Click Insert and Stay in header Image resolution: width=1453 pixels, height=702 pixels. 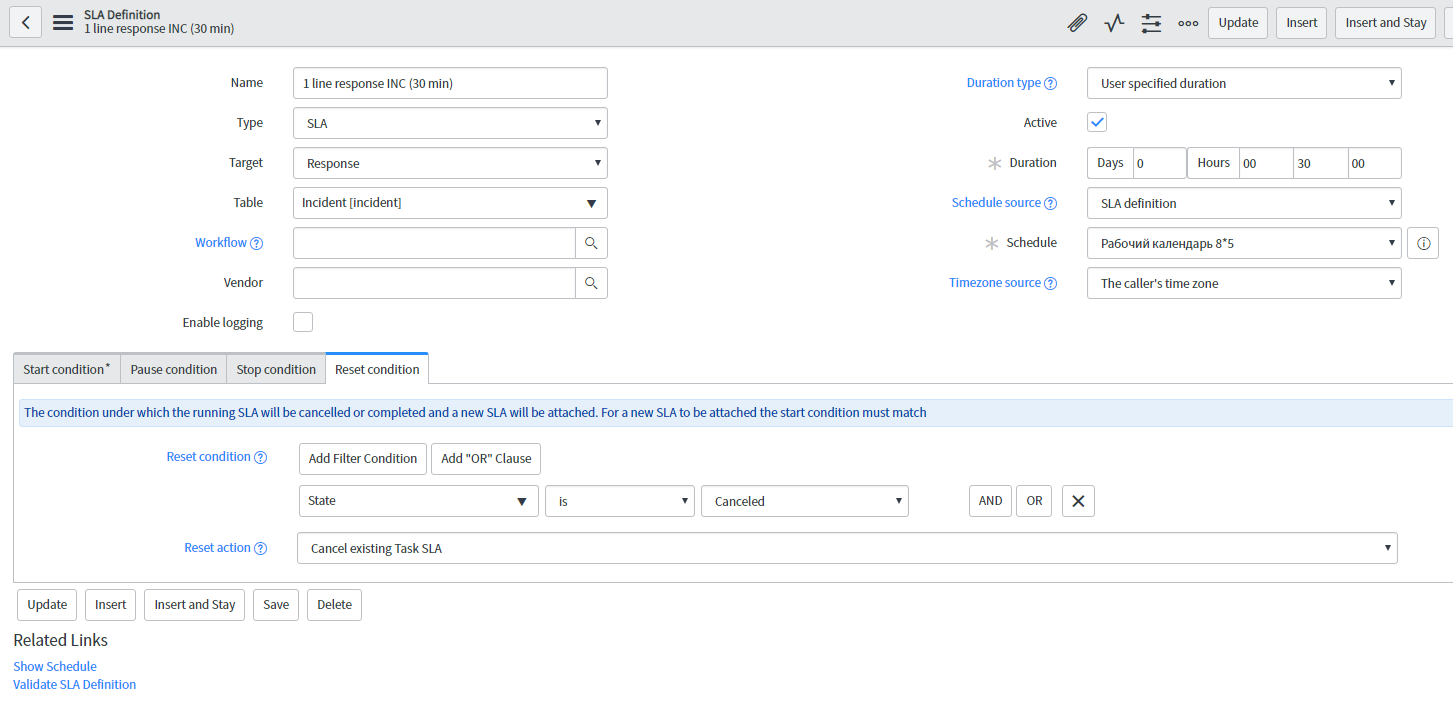coord(1386,23)
